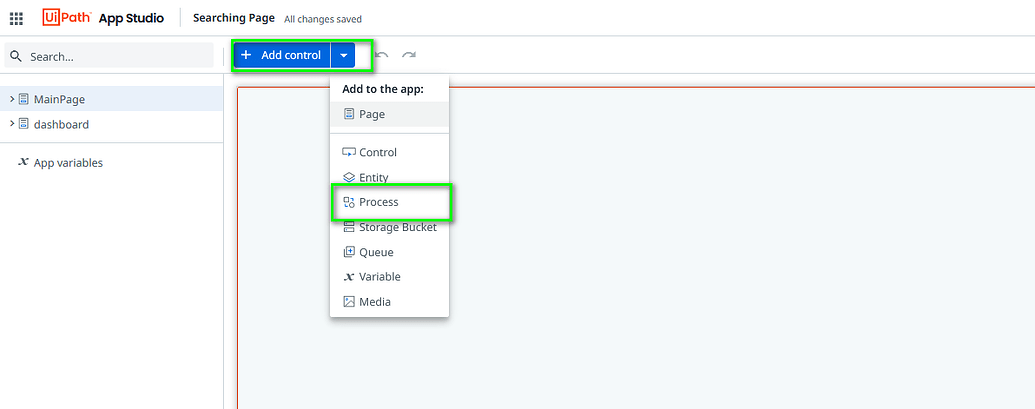Screen dimensions: 1035x409
Task: Choose Storage Bucket menu entry
Action: point(397,227)
